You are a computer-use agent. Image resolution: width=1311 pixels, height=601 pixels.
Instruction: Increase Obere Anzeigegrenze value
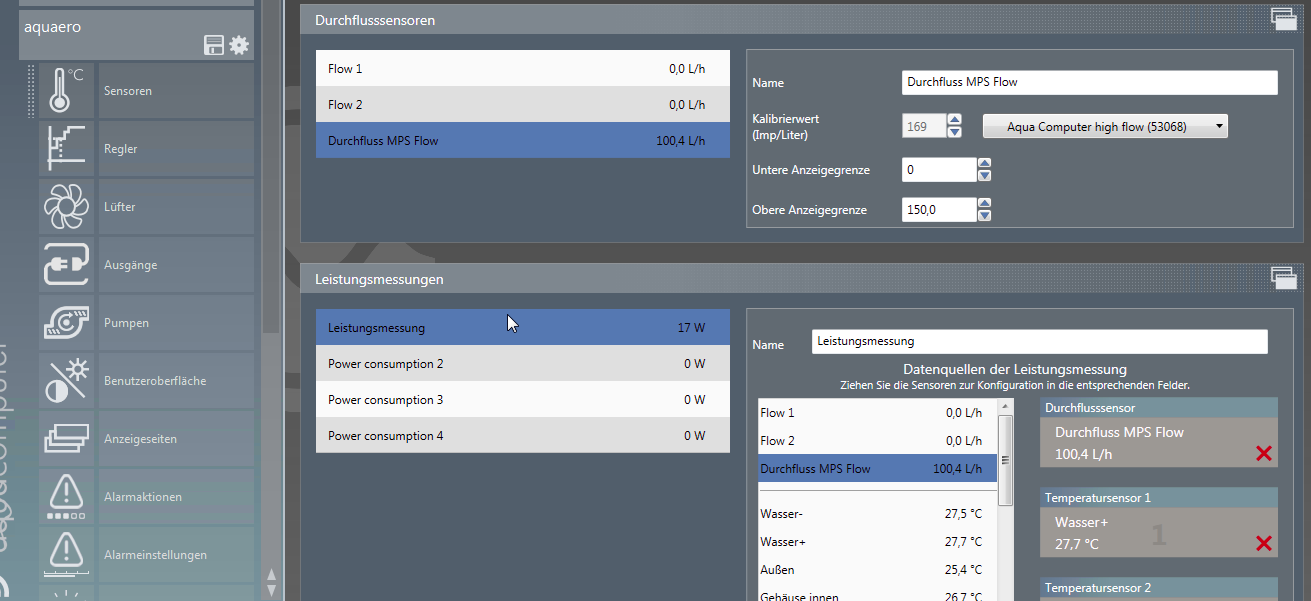coord(984,204)
